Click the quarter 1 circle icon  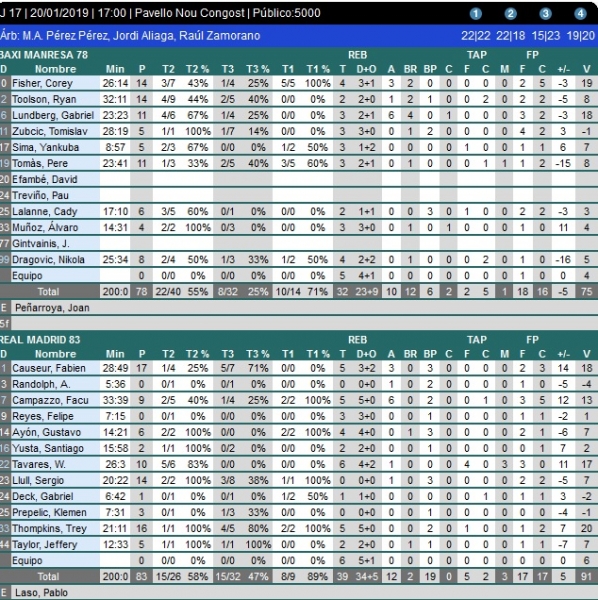click(x=476, y=14)
